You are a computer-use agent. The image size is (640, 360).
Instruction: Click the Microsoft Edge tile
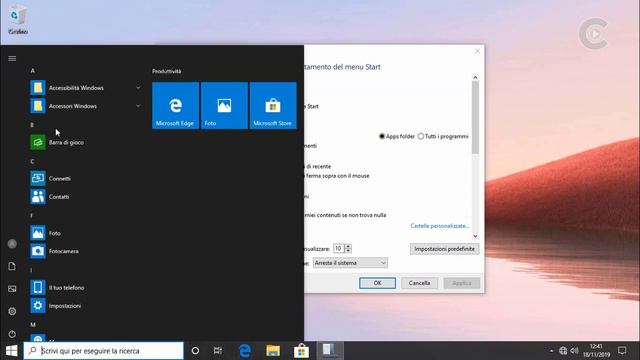pyautogui.click(x=176, y=106)
